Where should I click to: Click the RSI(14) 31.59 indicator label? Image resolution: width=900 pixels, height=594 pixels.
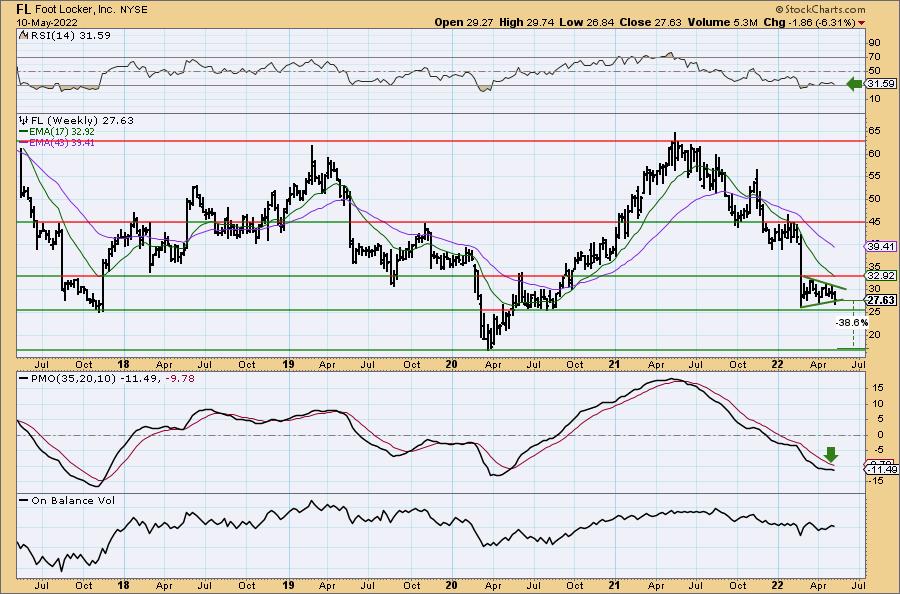tap(70, 35)
